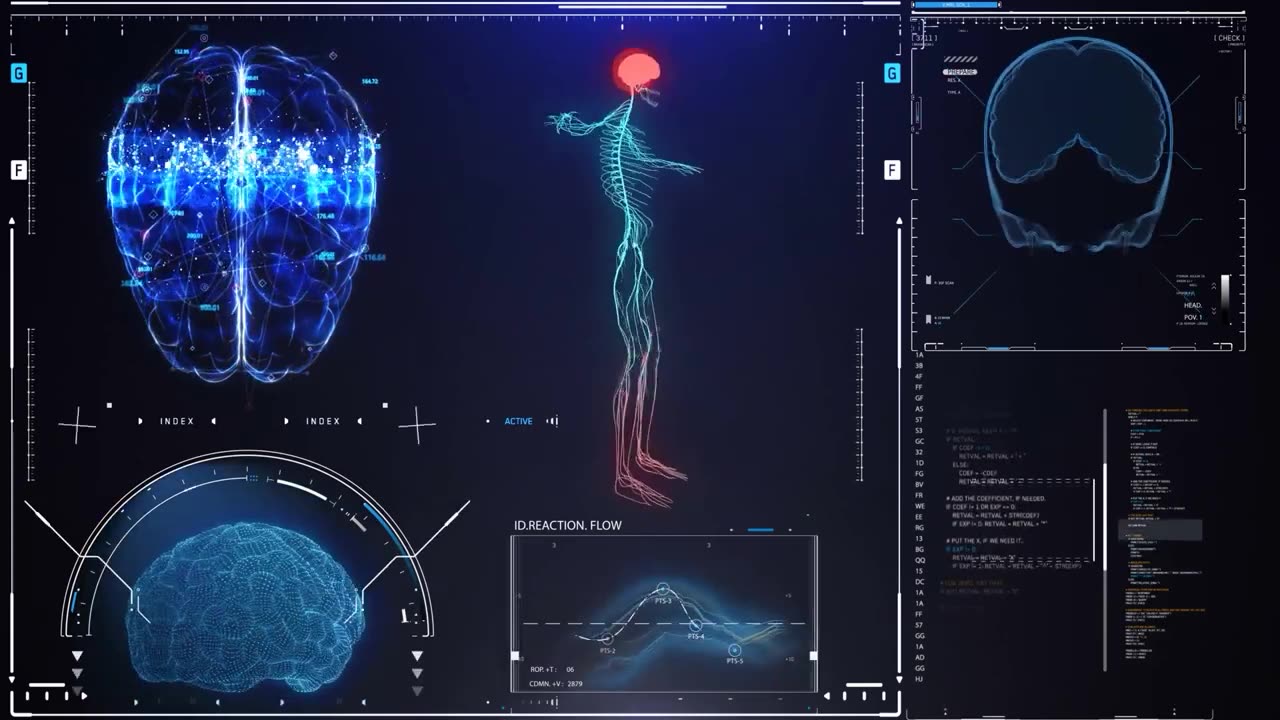Click the second INDEX label
The height and width of the screenshot is (720, 1280).
point(323,421)
